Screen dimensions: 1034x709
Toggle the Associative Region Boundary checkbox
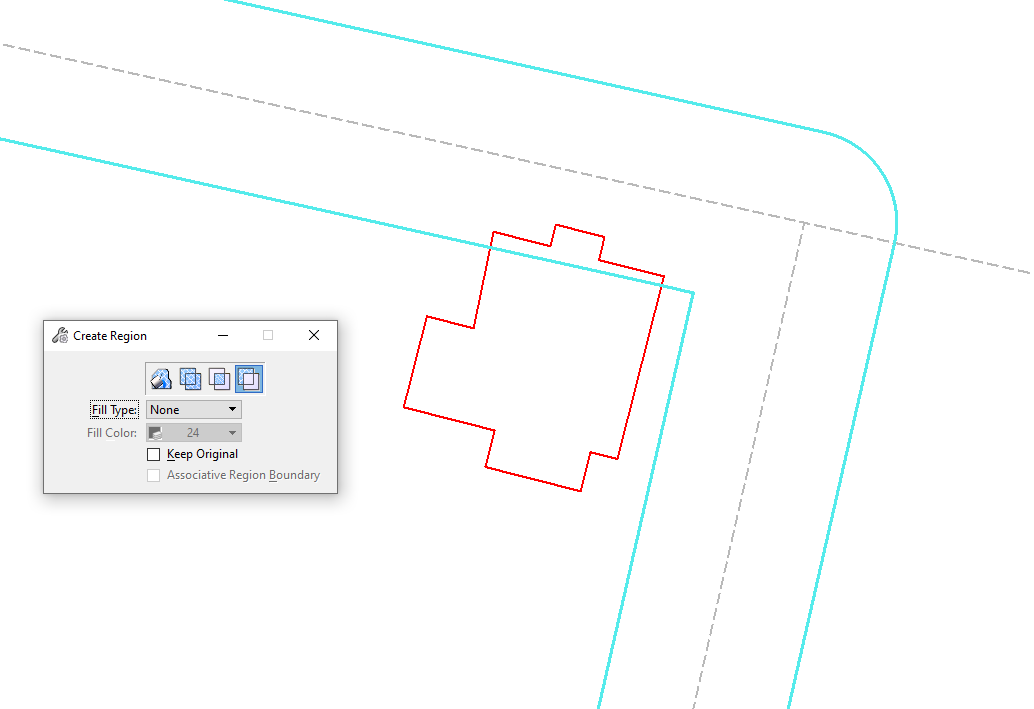pos(154,475)
